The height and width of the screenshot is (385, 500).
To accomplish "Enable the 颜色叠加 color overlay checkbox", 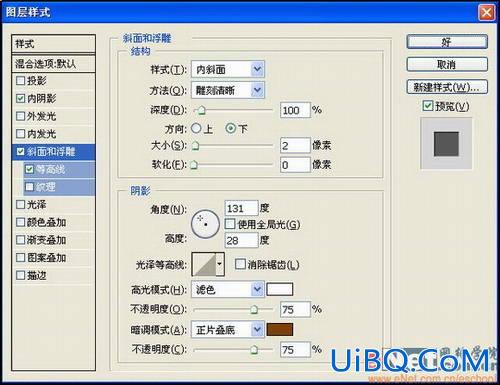I will 21,222.
